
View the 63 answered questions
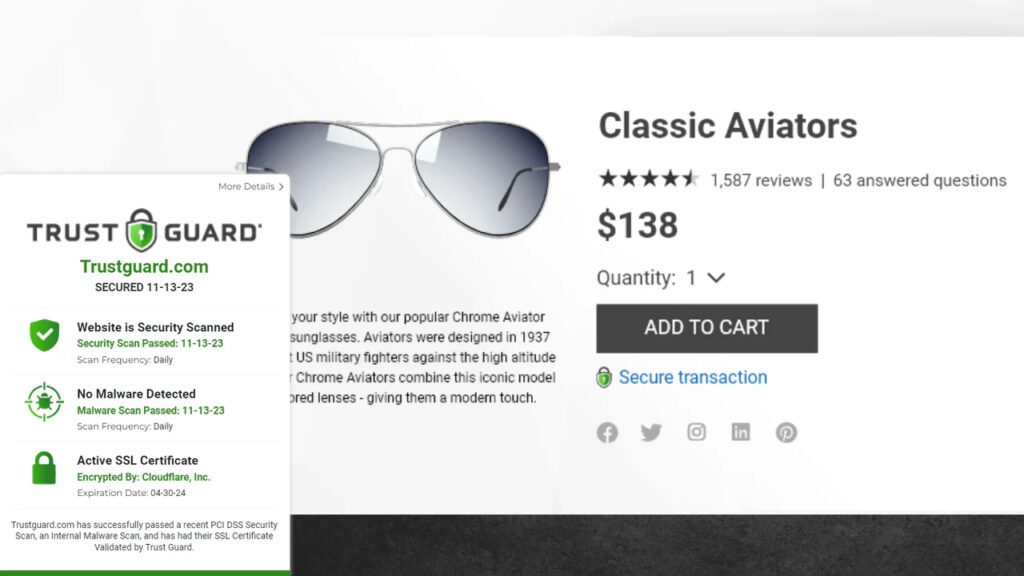coord(919,181)
